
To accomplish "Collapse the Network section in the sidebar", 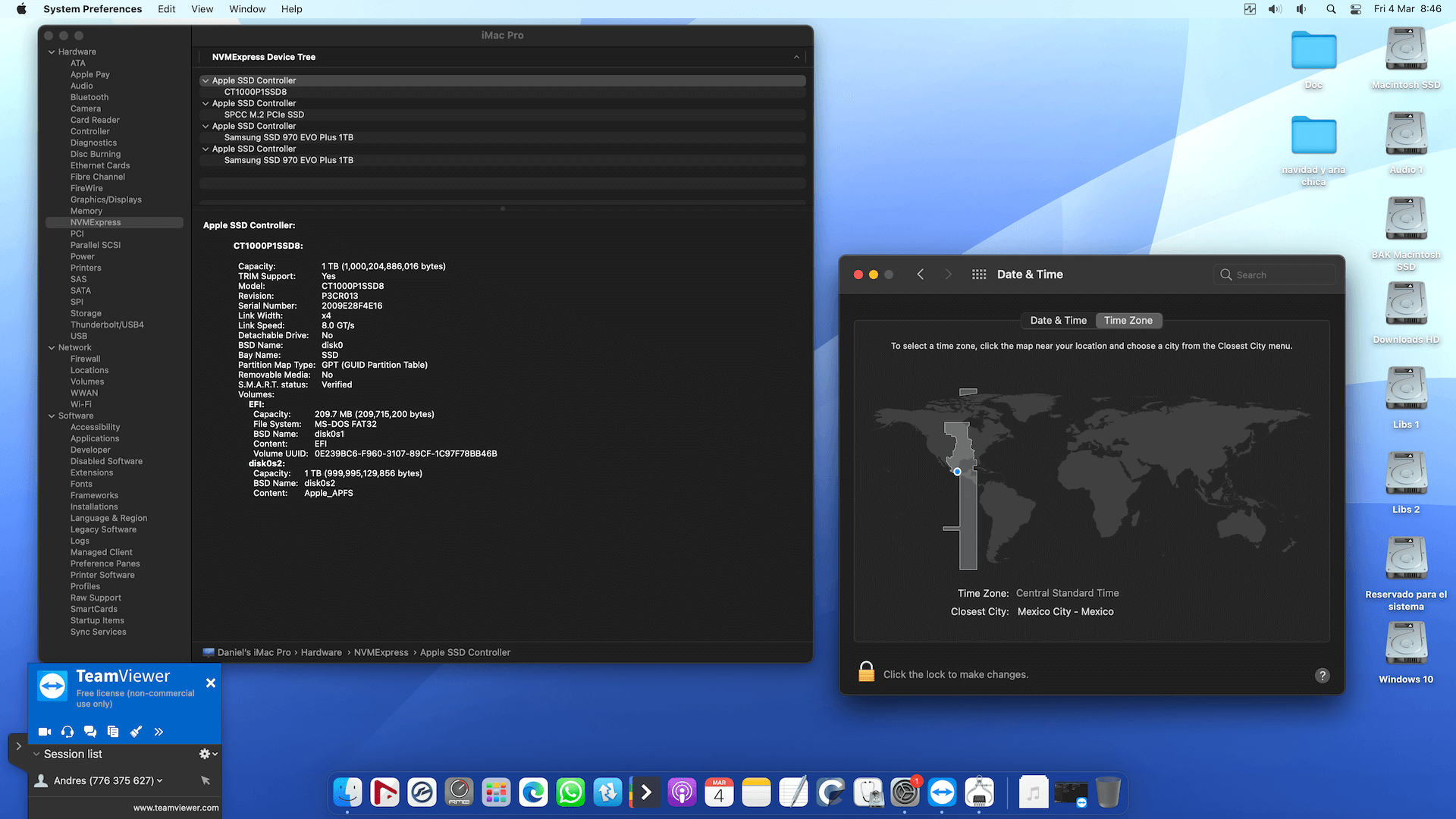I will click(x=52, y=347).
